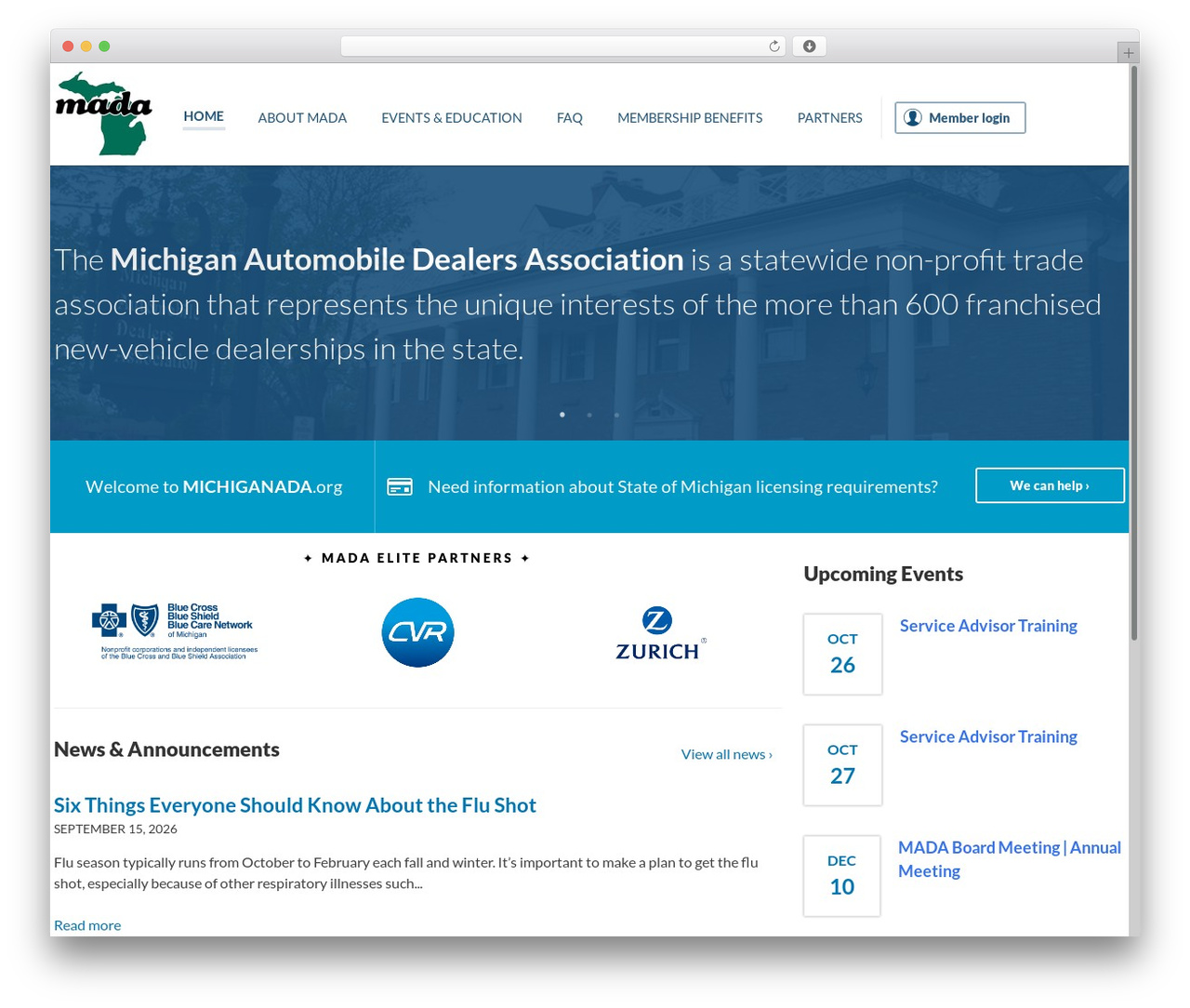Open MEMBERSHIP BENEFITS menu
The image size is (1190, 1008).
tap(690, 118)
